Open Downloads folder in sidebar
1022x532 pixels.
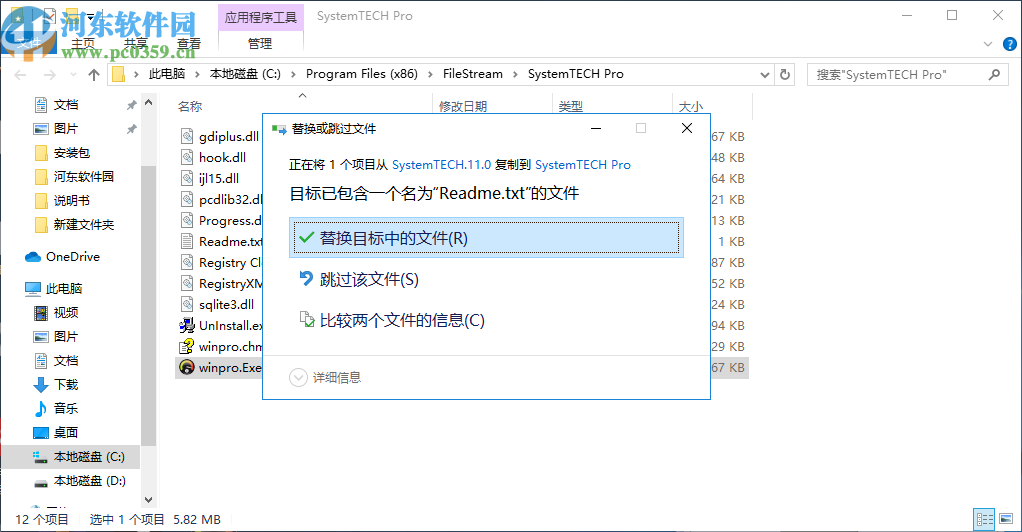click(x=66, y=385)
